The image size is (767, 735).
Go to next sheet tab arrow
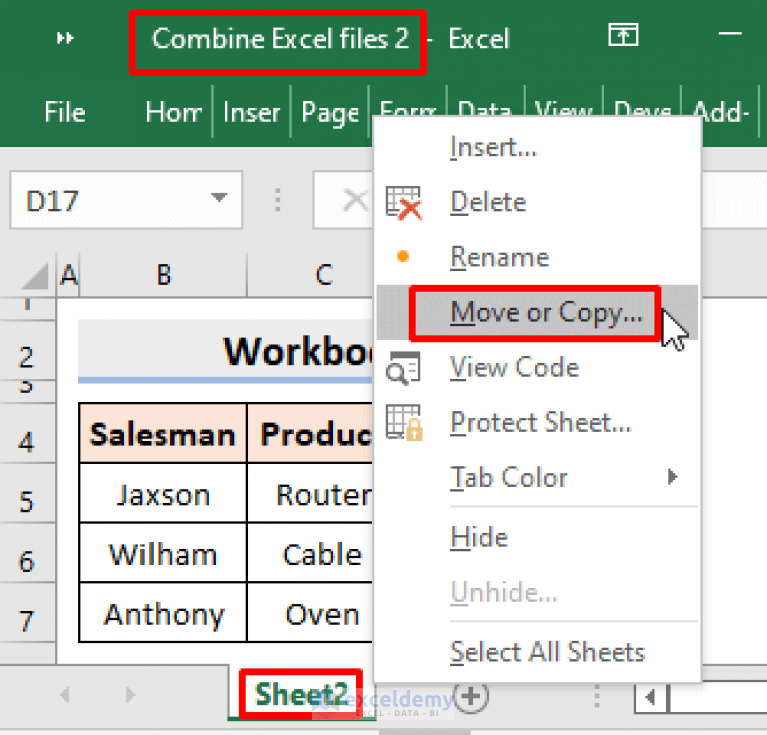tap(130, 694)
